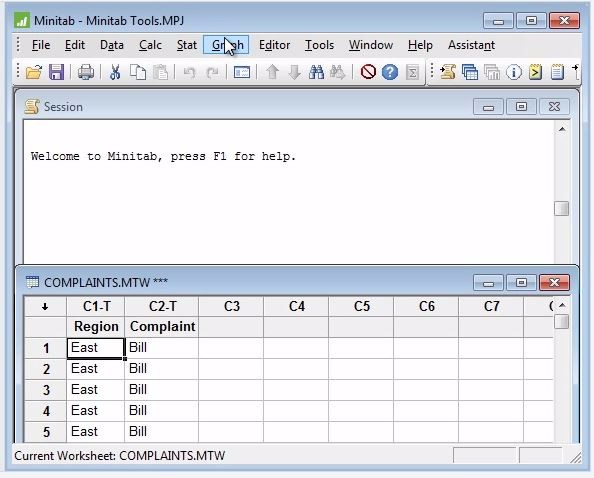Click the Find Next binoculars icon
The height and width of the screenshot is (478, 594).
click(338, 72)
